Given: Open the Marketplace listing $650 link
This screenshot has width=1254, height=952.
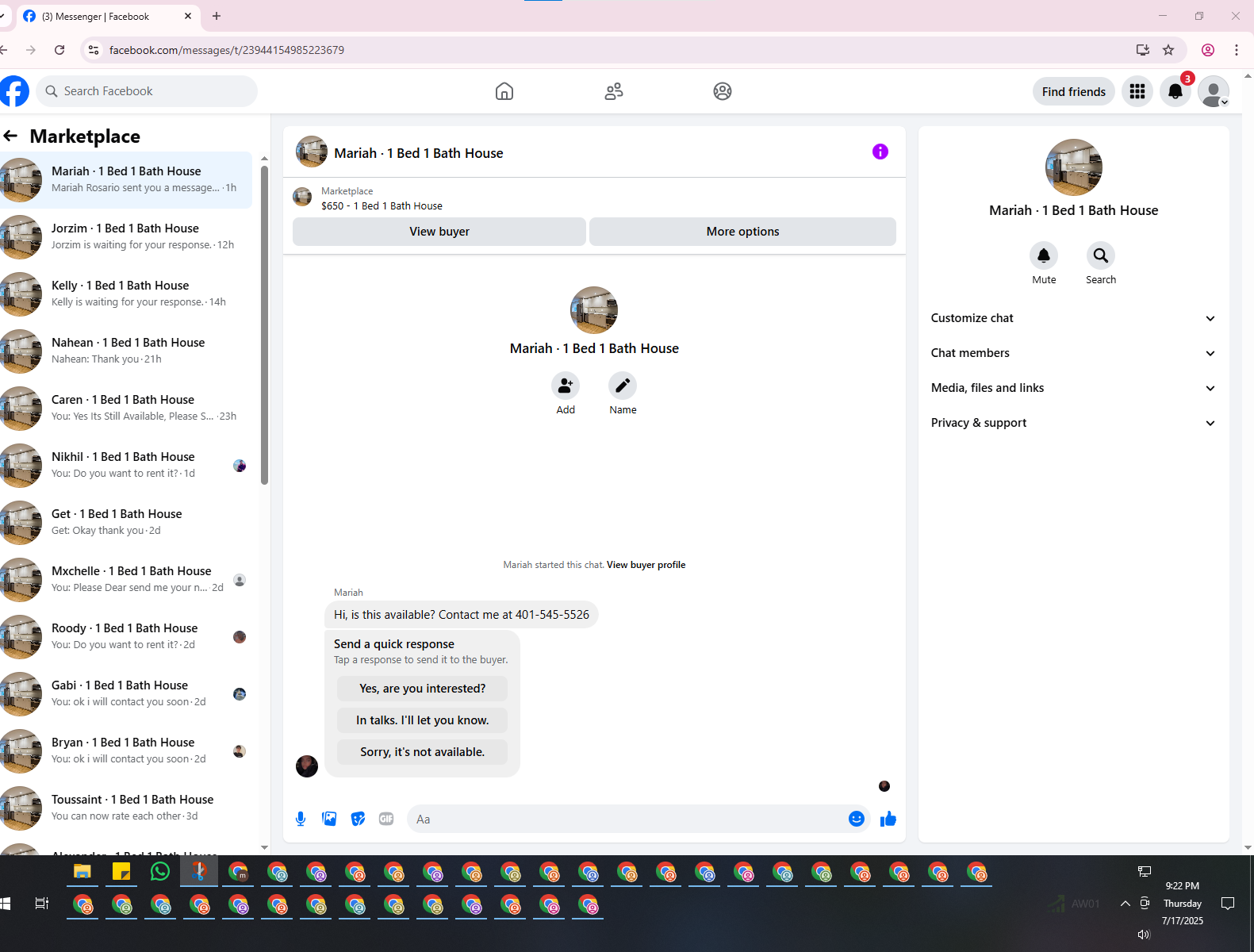Looking at the screenshot, I should [x=382, y=205].
